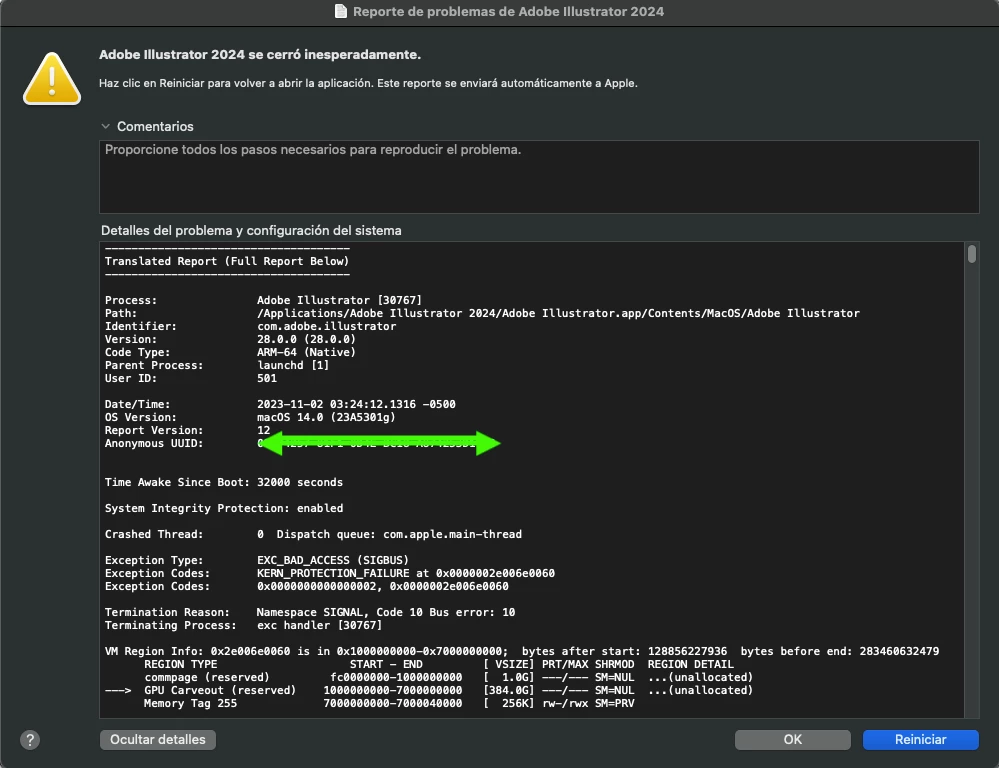The width and height of the screenshot is (999, 768).
Task: Click OS version 'macOS 14.0 (23A5301g)'
Action: coord(326,417)
